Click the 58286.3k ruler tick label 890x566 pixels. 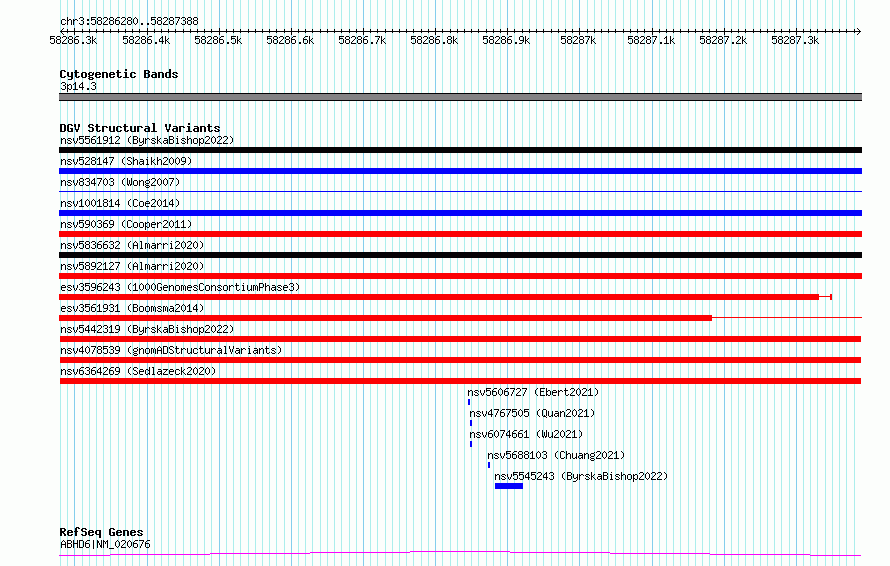(73, 40)
